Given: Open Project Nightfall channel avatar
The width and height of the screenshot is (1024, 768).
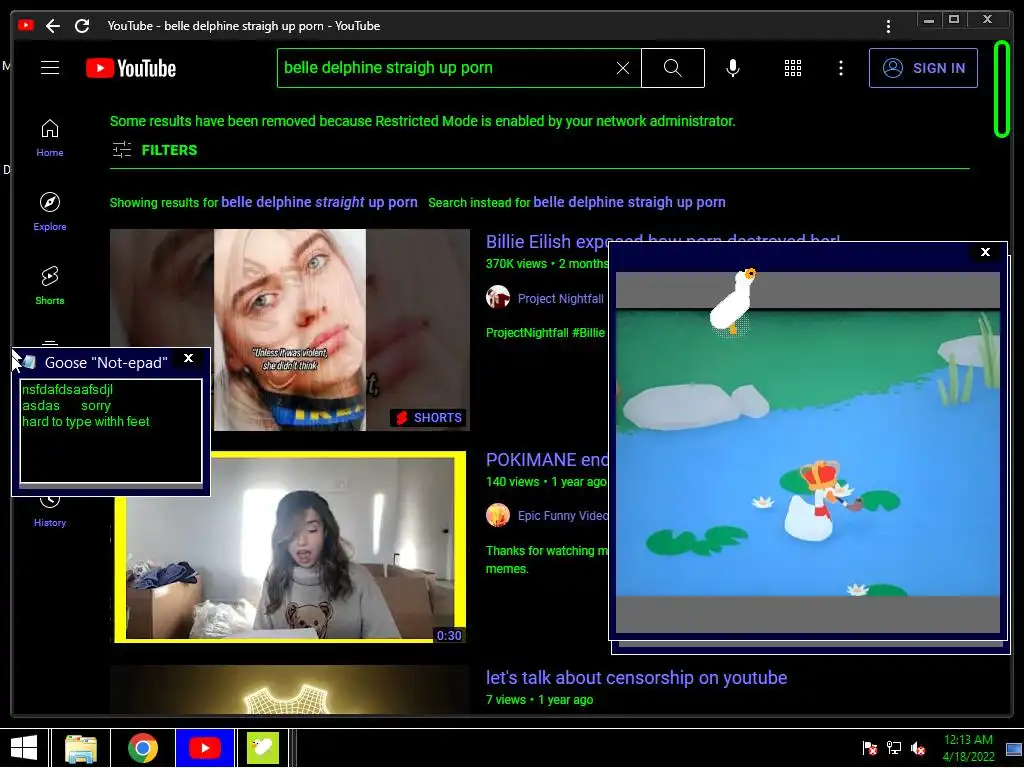Looking at the screenshot, I should pyautogui.click(x=498, y=297).
